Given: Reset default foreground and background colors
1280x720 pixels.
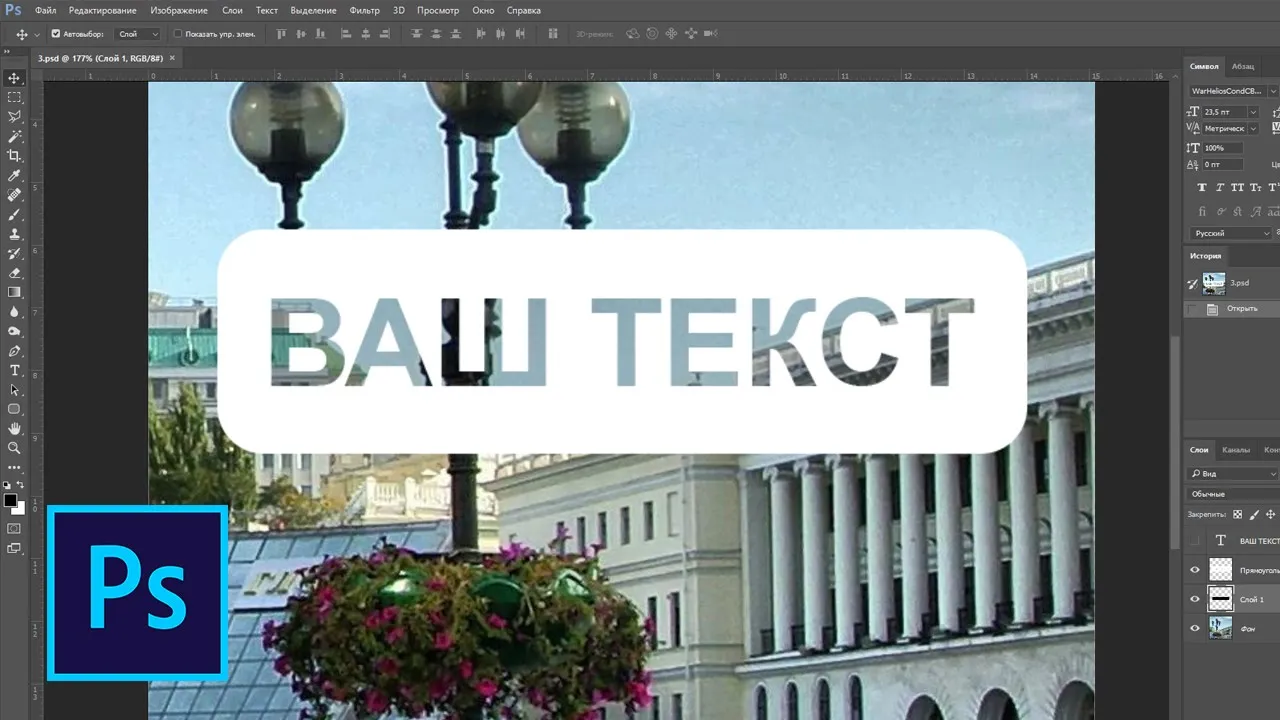Looking at the screenshot, I should (x=8, y=485).
